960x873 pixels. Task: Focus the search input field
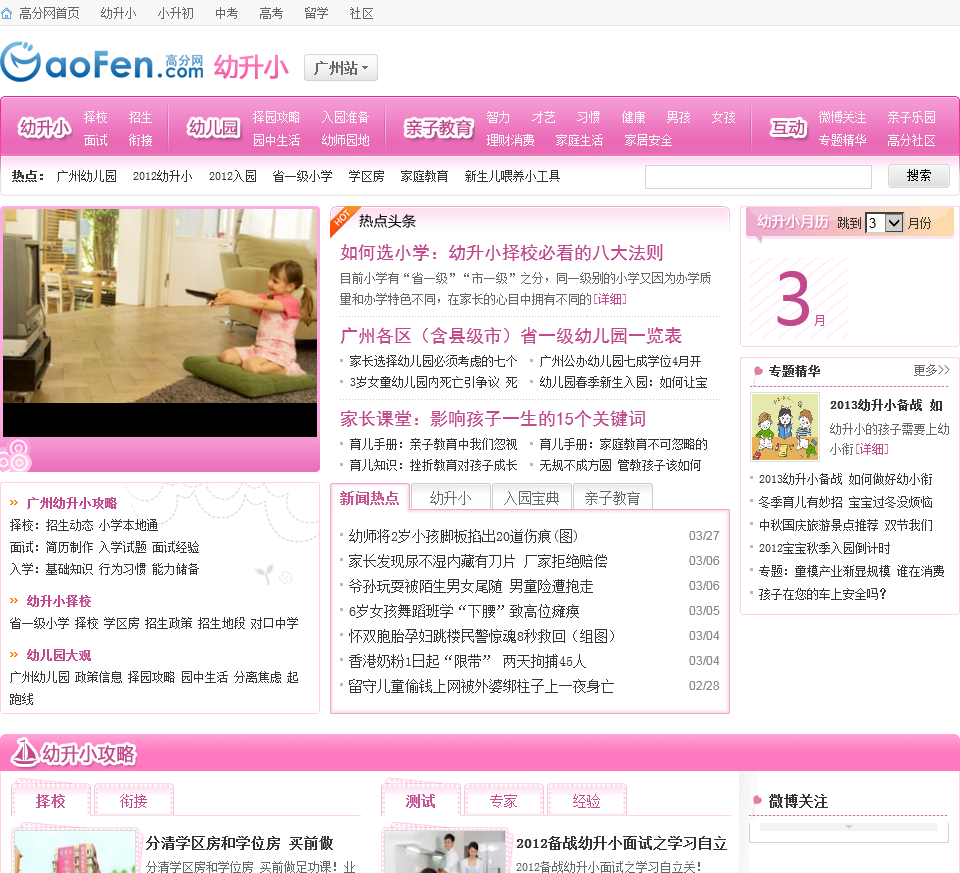coord(758,177)
